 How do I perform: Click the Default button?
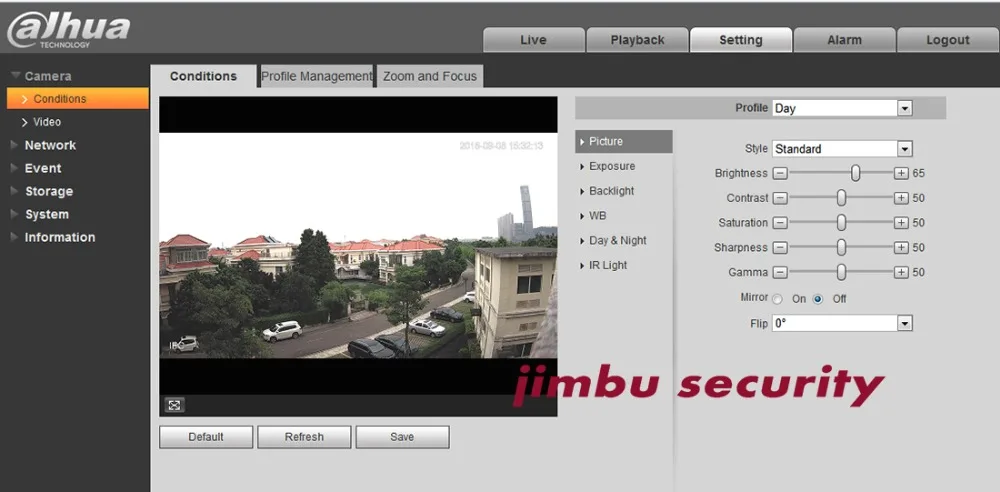pos(206,437)
